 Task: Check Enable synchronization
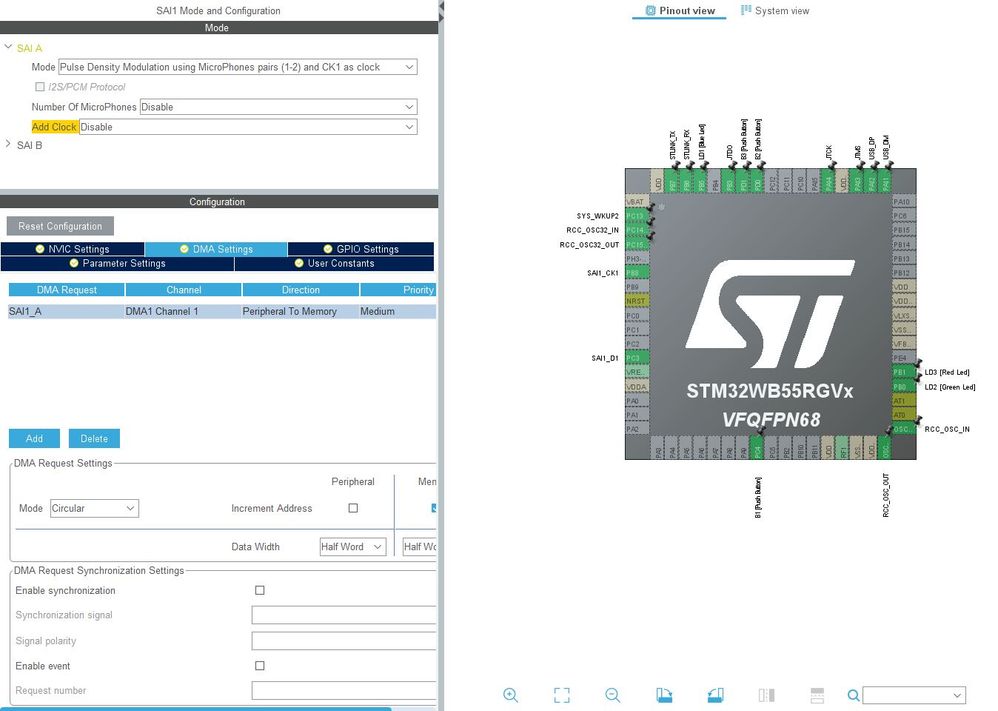tap(260, 590)
